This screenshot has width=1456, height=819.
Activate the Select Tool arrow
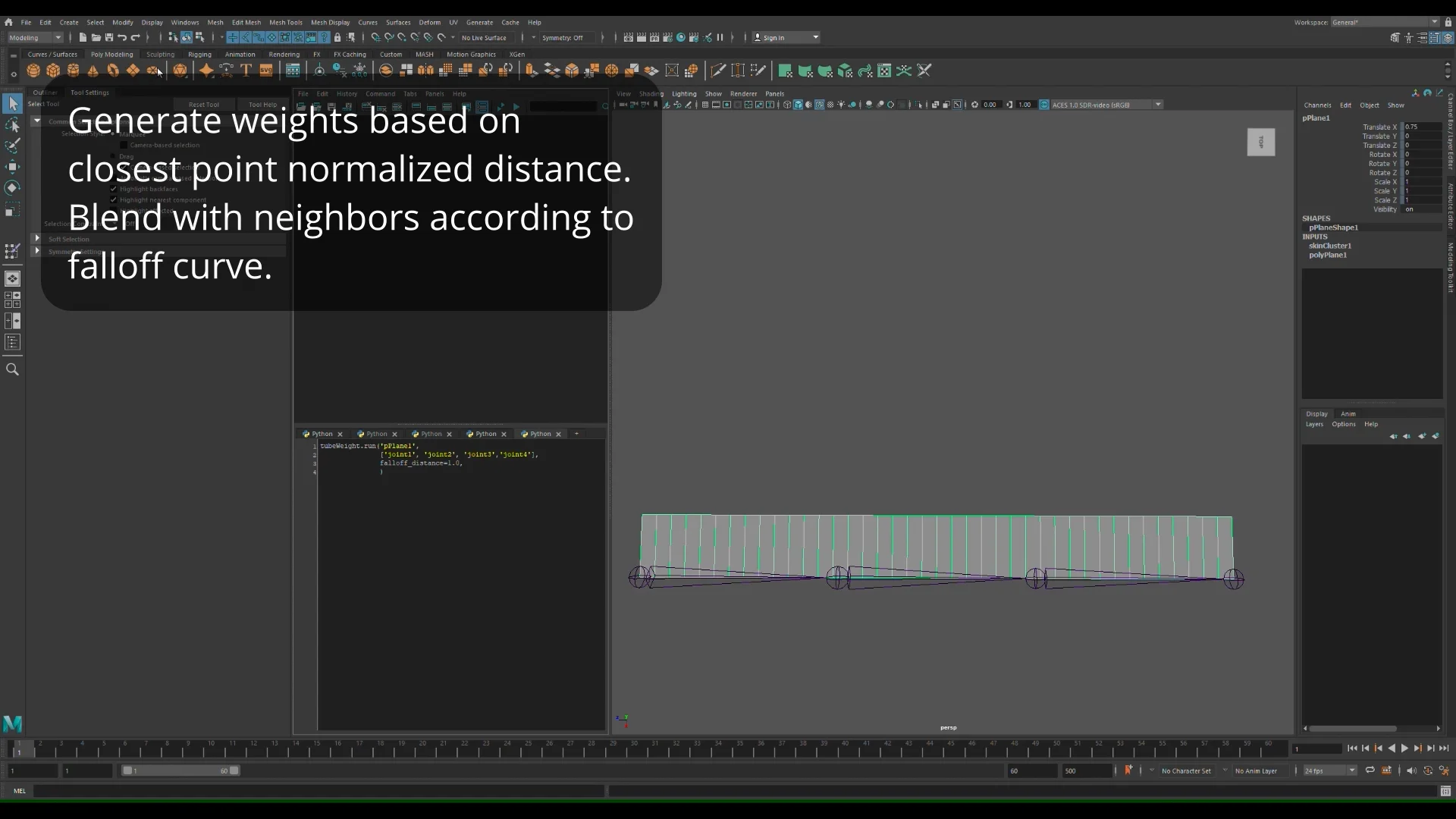(13, 104)
